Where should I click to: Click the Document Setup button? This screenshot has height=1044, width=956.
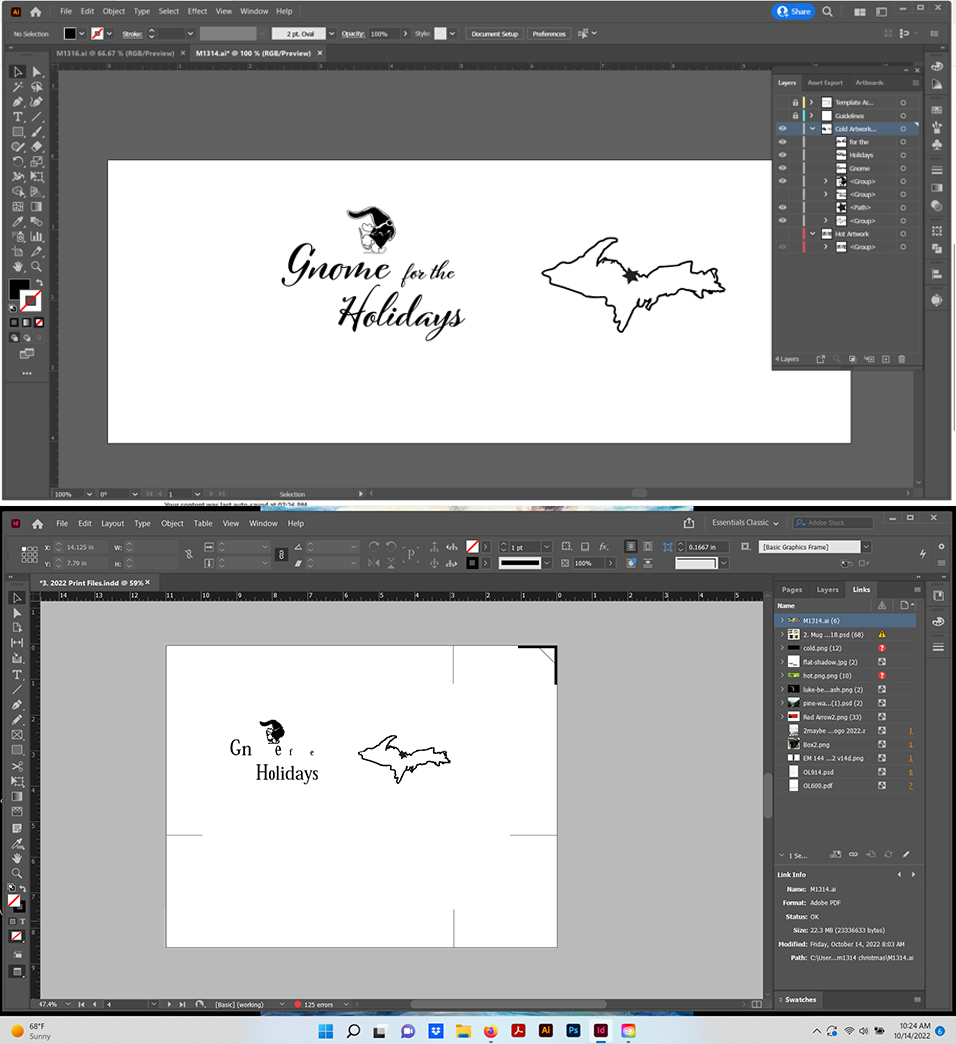[x=494, y=33]
